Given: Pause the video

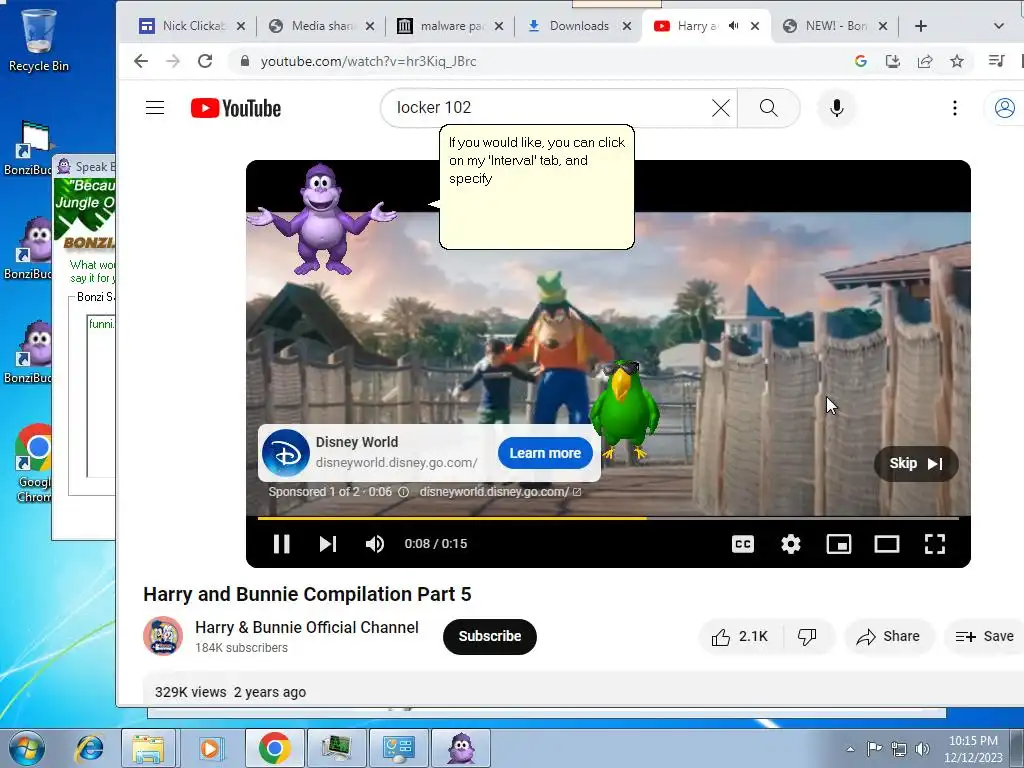Looking at the screenshot, I should coord(281,543).
